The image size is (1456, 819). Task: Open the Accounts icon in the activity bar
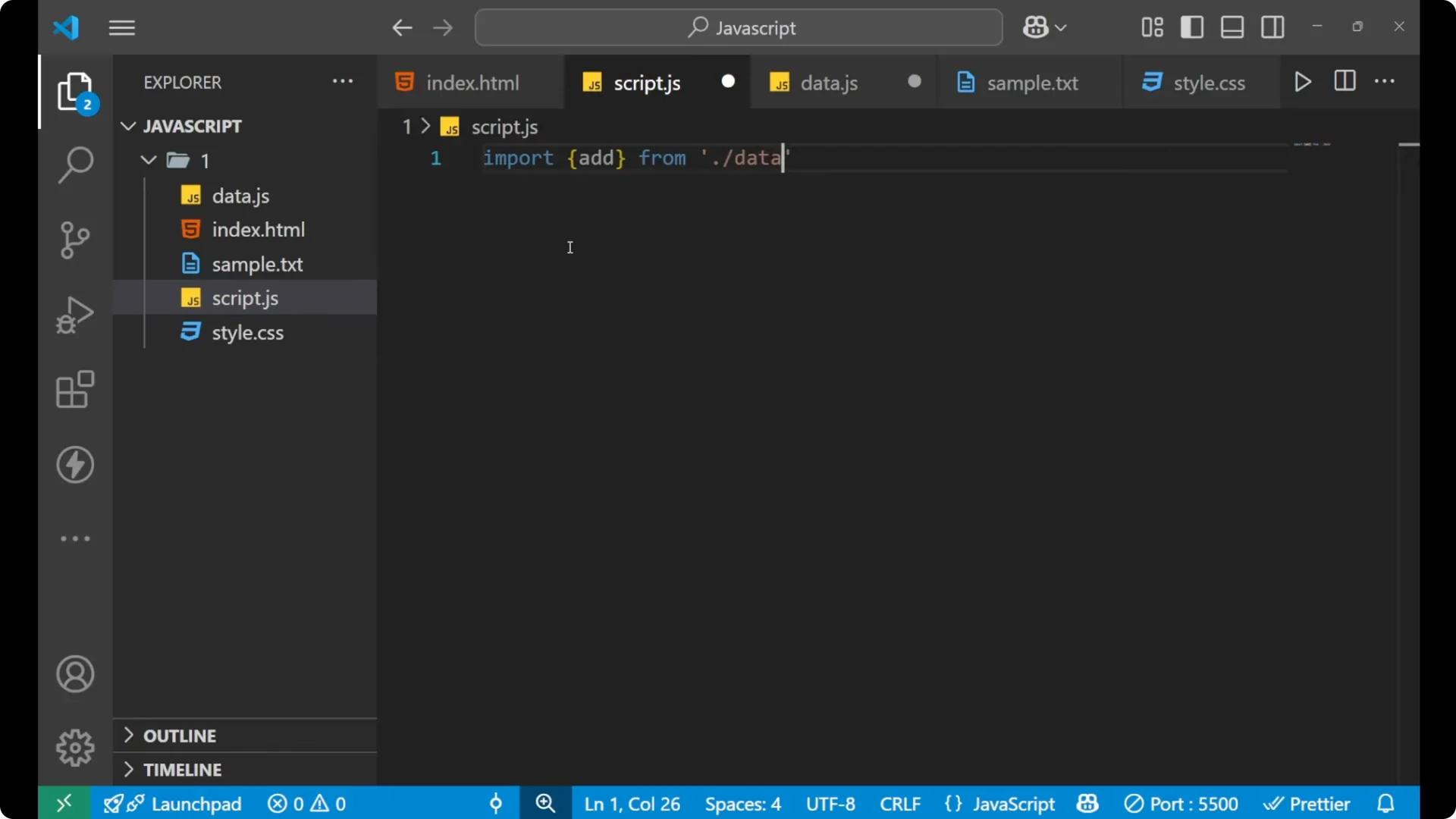pos(74,674)
